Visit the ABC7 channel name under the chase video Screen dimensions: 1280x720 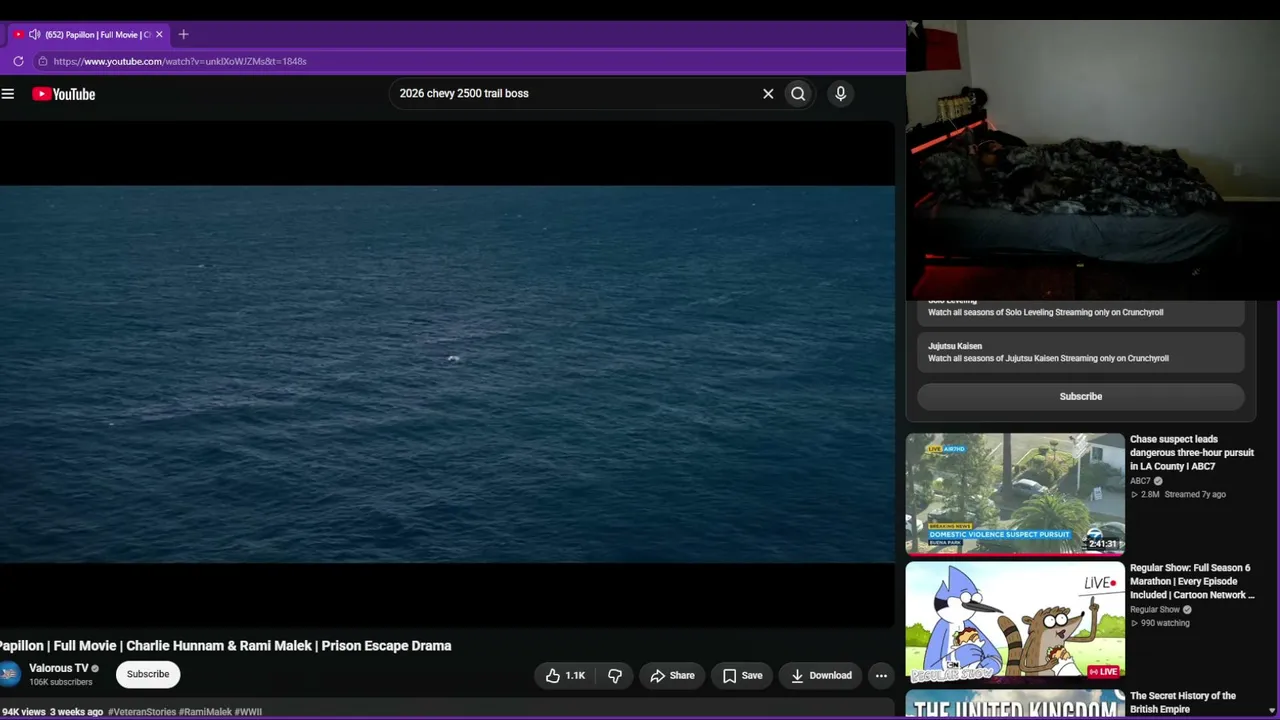(1140, 481)
